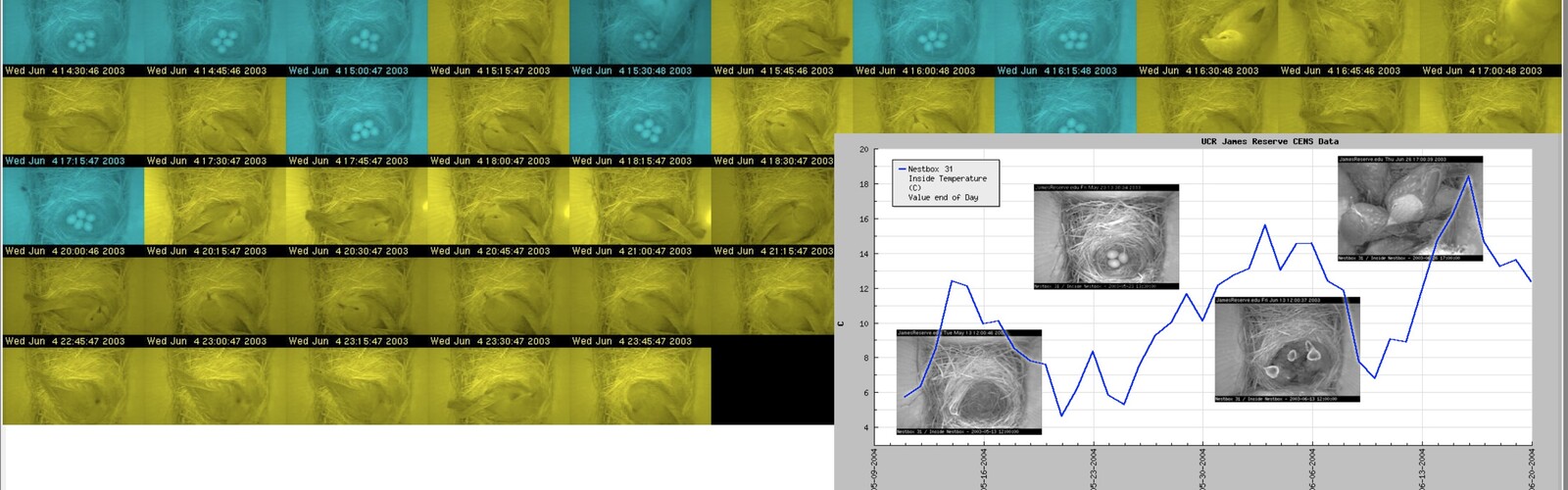
Task: Open the chart inset showing three eggs
Action: 1105,236
